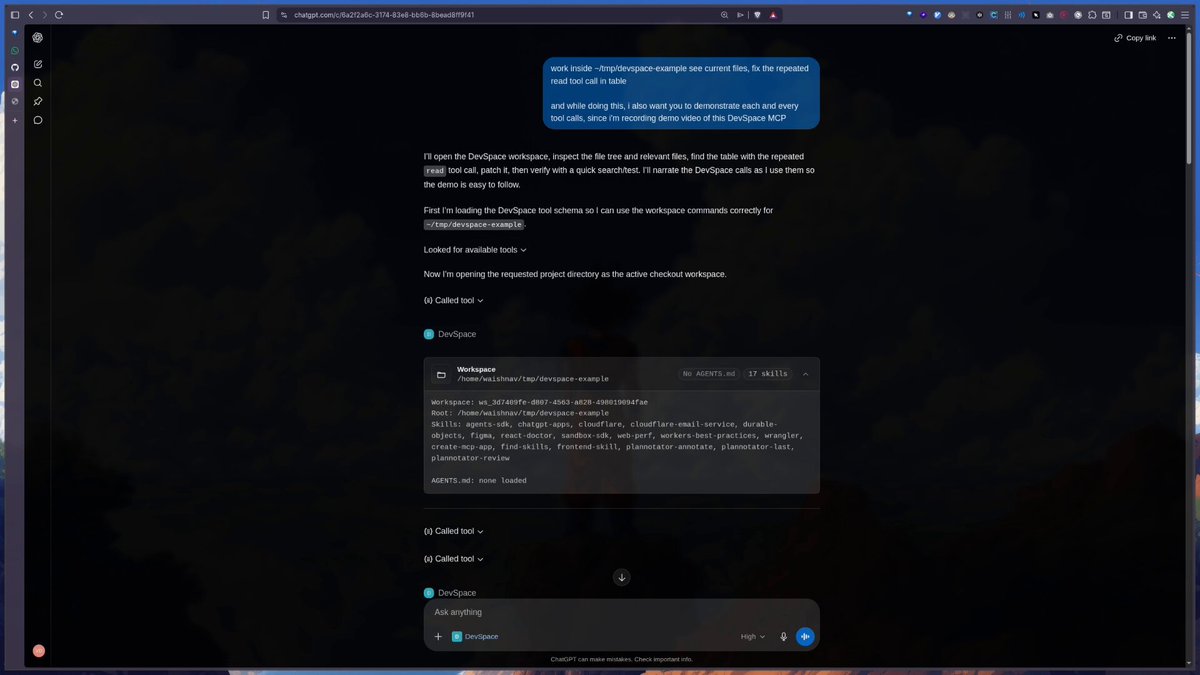
Task: Click the ChatGPT can make mistakes disclaimer
Action: click(x=622, y=659)
